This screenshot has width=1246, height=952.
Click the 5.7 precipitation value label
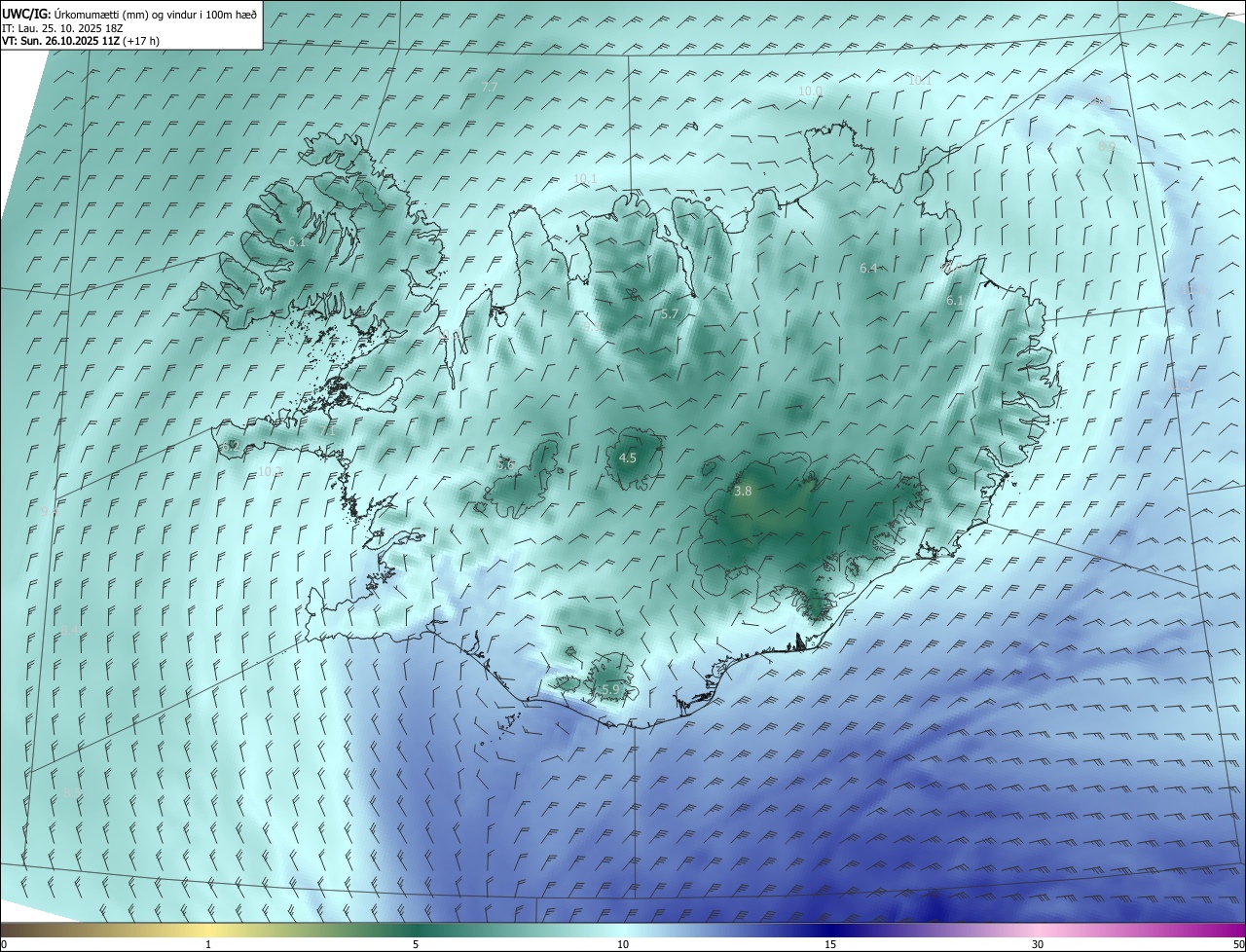(x=670, y=313)
